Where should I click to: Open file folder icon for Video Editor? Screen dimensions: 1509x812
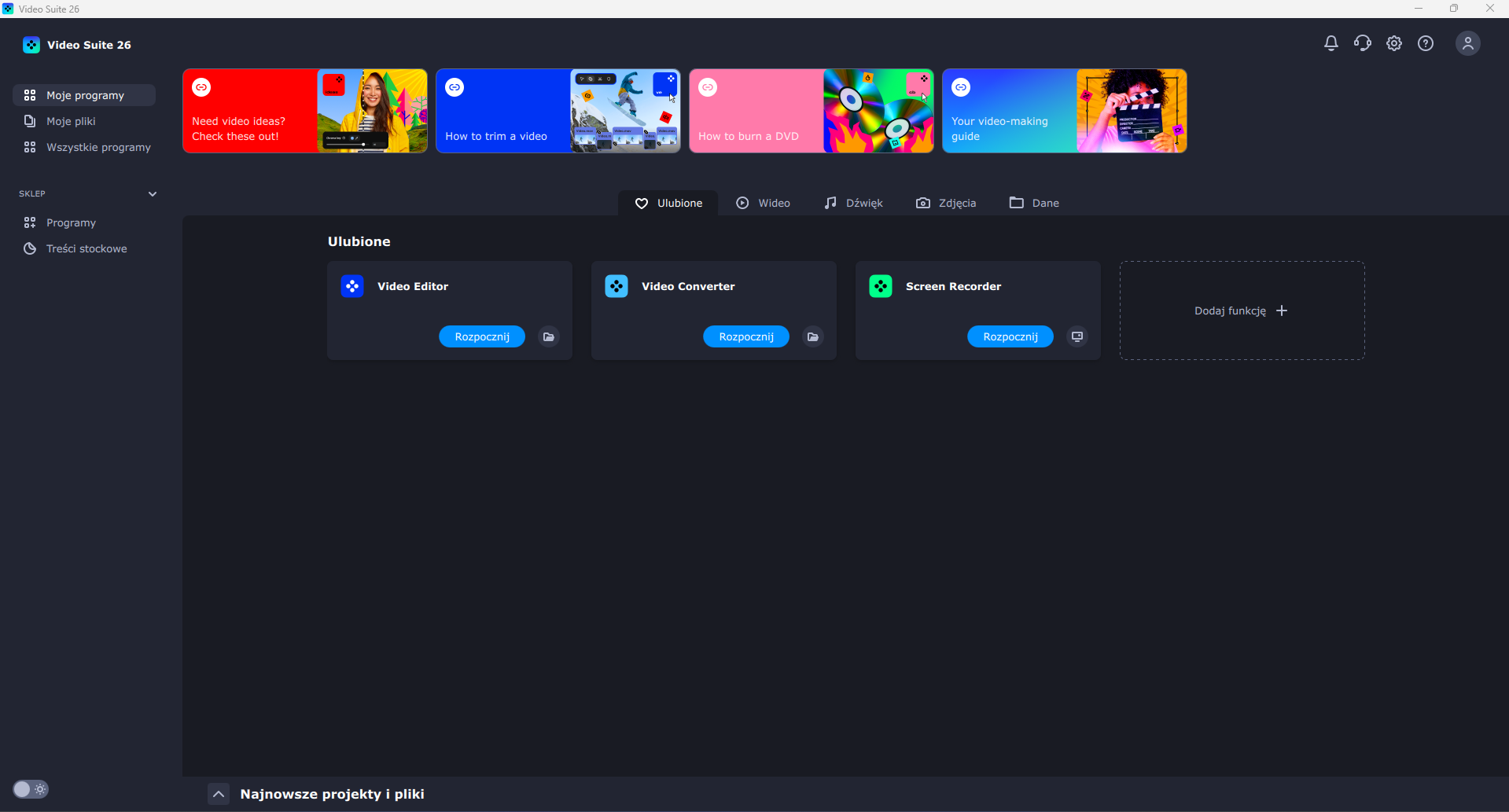pyautogui.click(x=549, y=336)
